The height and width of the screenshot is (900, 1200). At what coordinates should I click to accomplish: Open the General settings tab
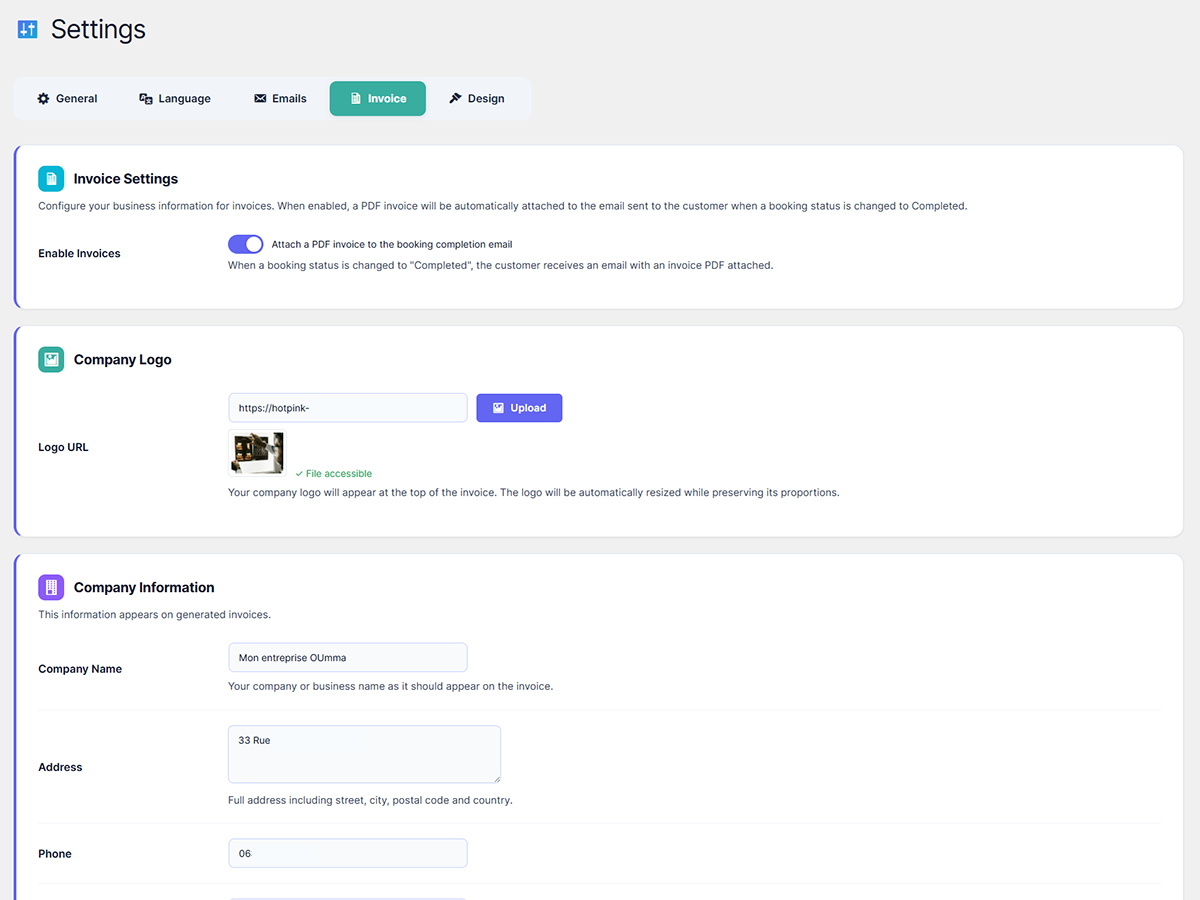pyautogui.click(x=67, y=99)
